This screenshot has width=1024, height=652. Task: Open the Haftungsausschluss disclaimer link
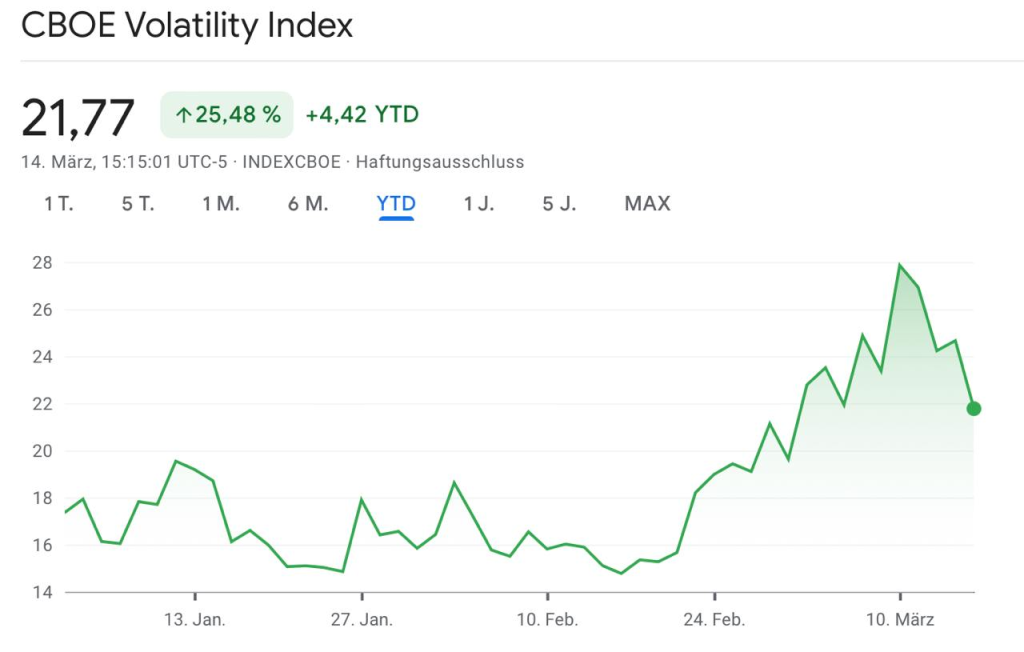(440, 162)
